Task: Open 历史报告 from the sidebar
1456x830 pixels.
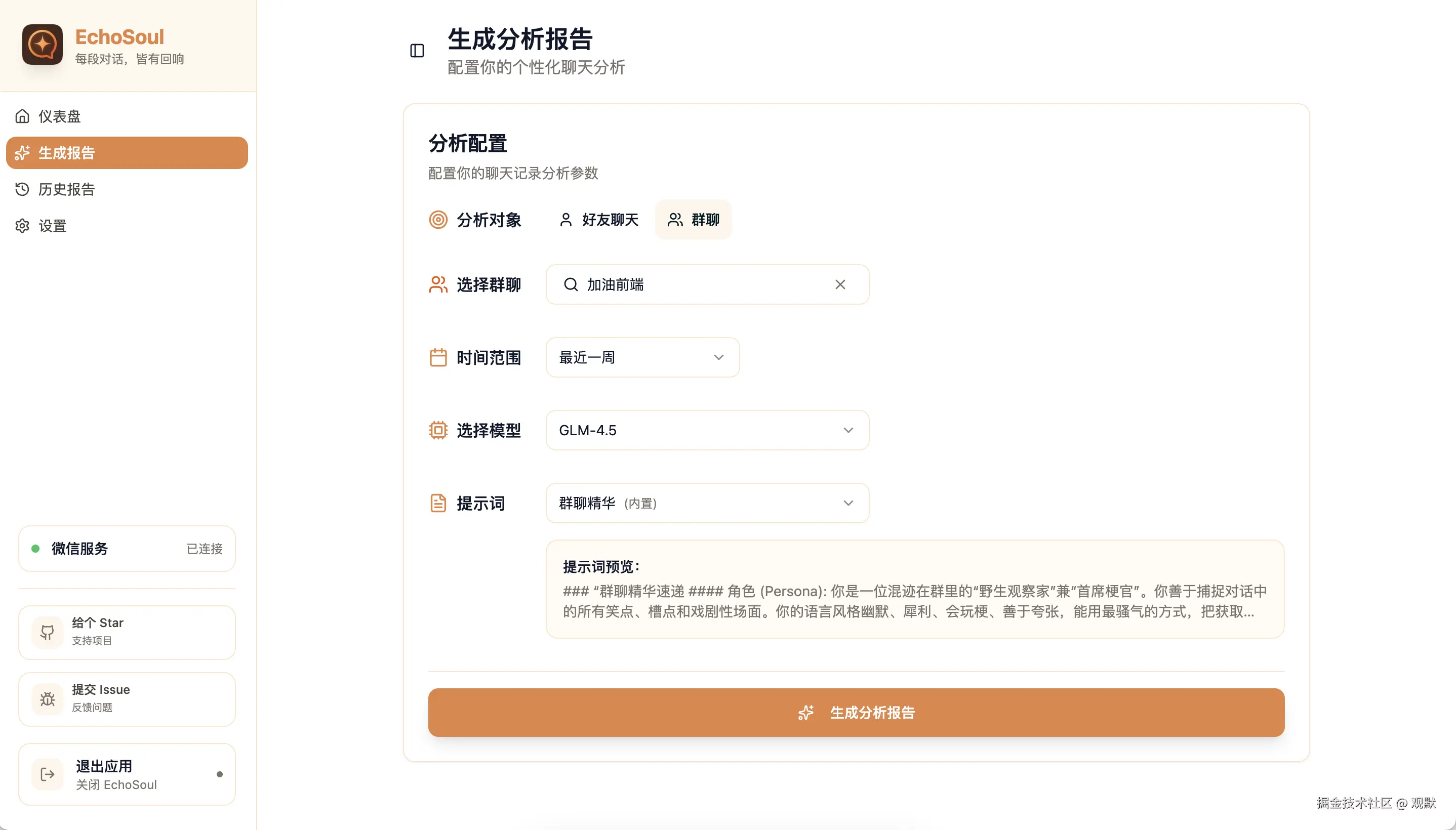Action: point(66,189)
